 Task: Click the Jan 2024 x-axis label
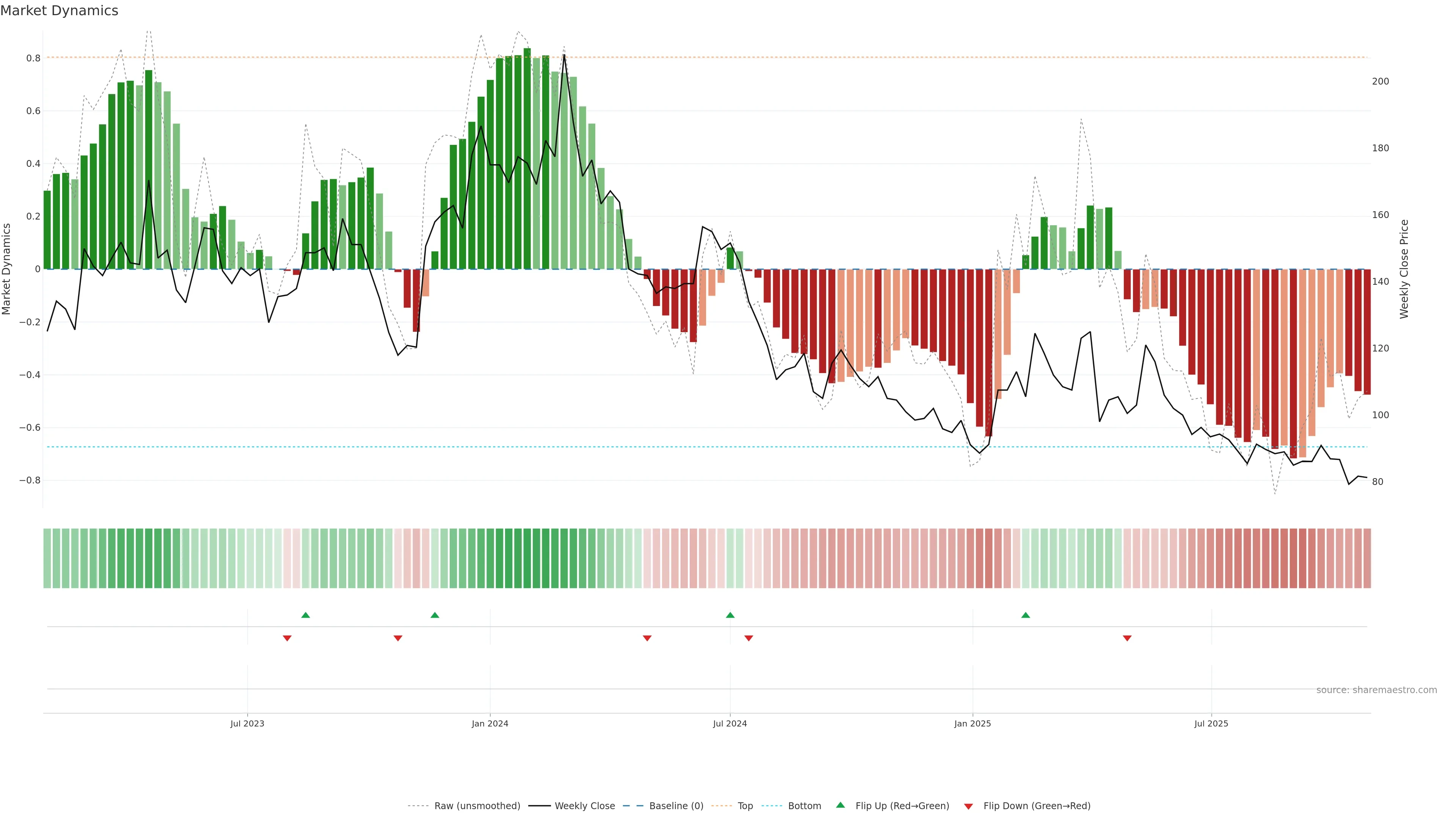490,723
